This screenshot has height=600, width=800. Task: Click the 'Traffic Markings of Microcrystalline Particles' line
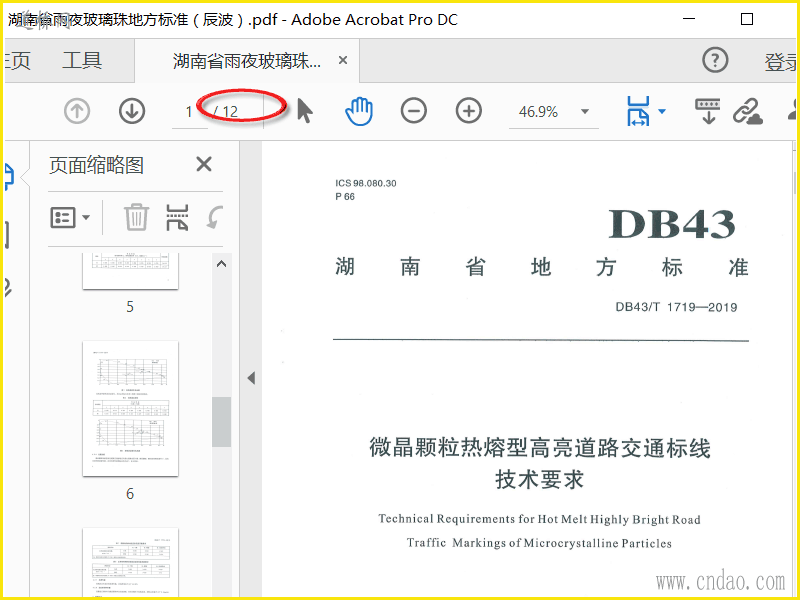tap(539, 543)
